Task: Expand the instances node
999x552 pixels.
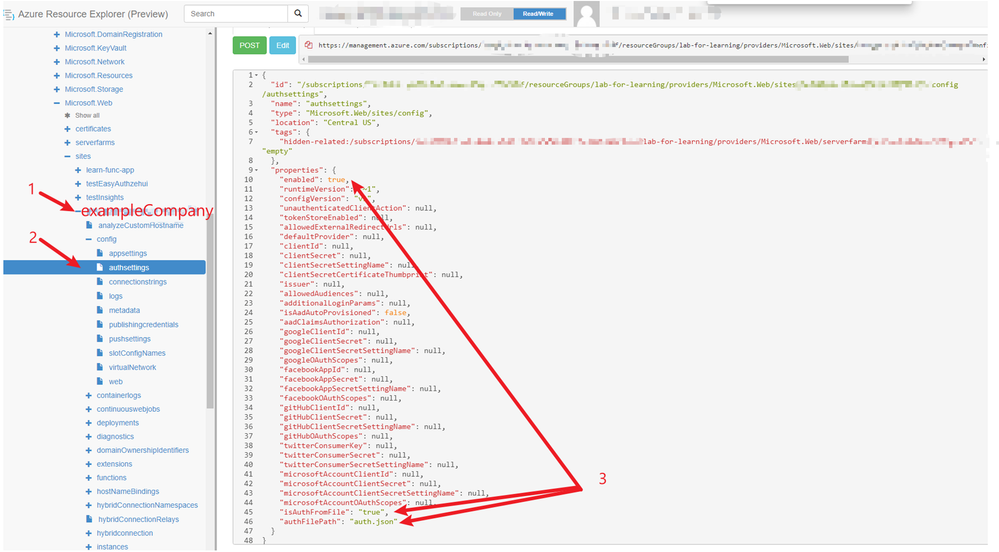Action: click(x=89, y=547)
